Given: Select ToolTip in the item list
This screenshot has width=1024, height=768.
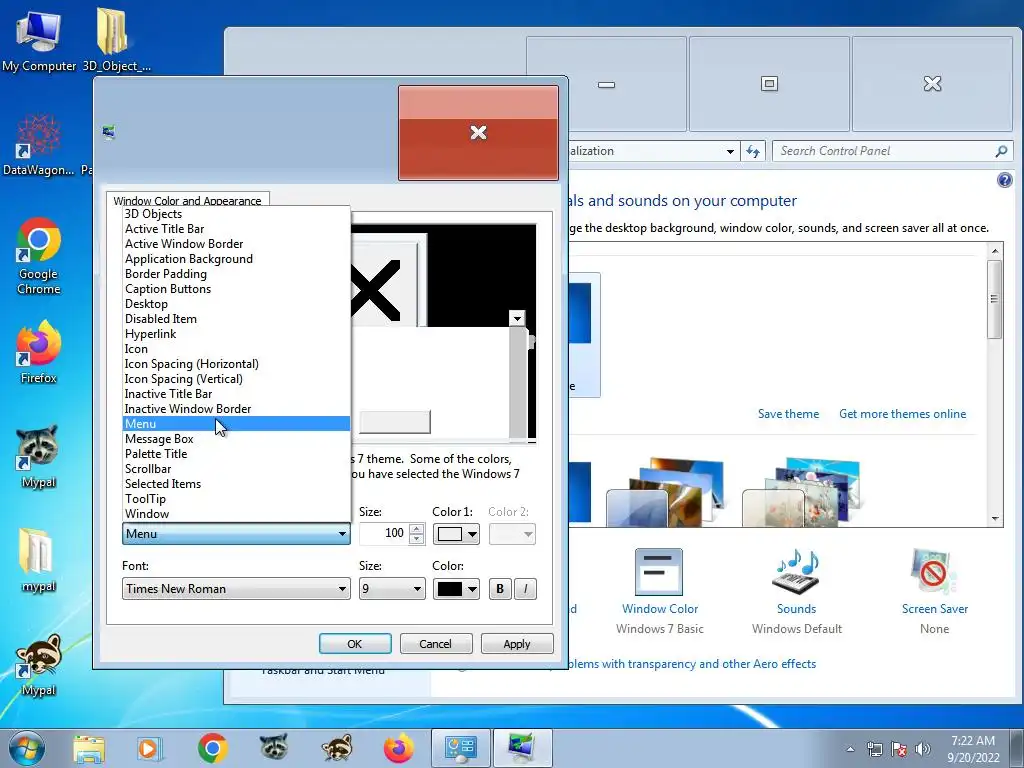Looking at the screenshot, I should point(236,499).
